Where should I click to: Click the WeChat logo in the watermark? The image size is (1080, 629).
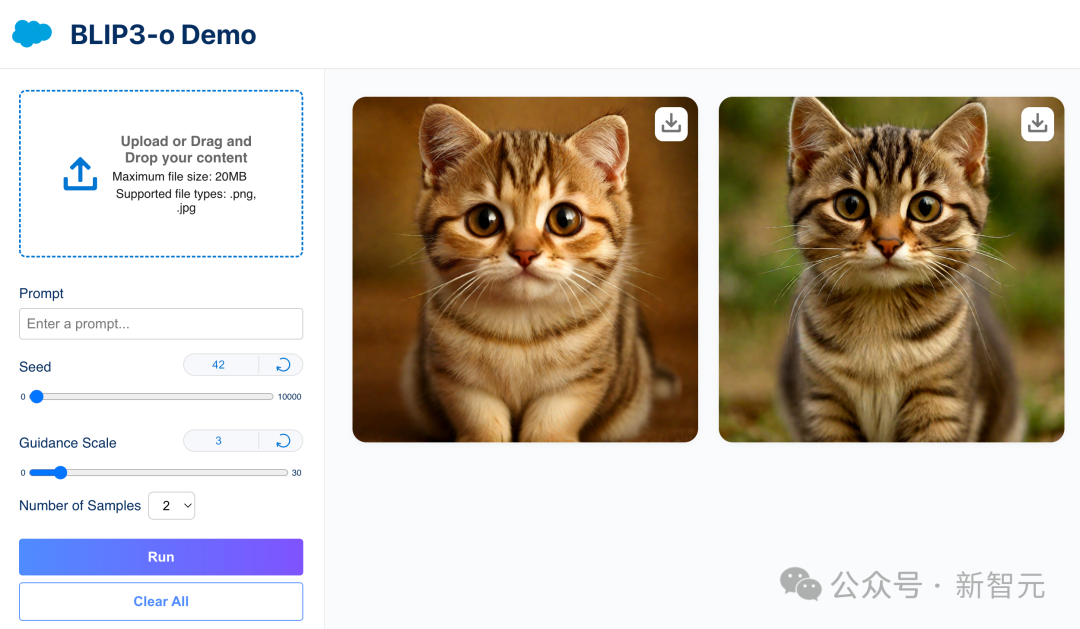click(x=800, y=584)
